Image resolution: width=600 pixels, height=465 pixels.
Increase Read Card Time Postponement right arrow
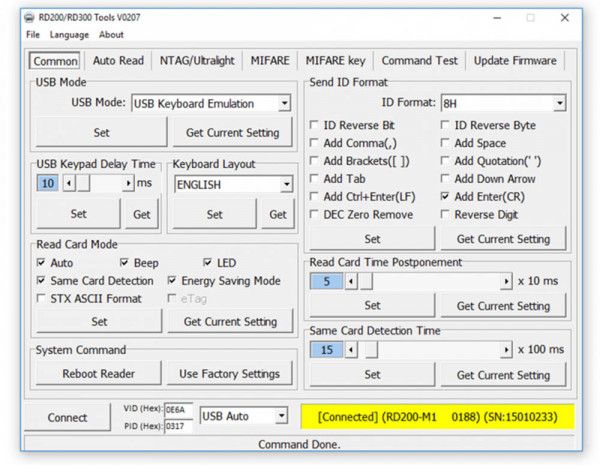click(x=506, y=282)
